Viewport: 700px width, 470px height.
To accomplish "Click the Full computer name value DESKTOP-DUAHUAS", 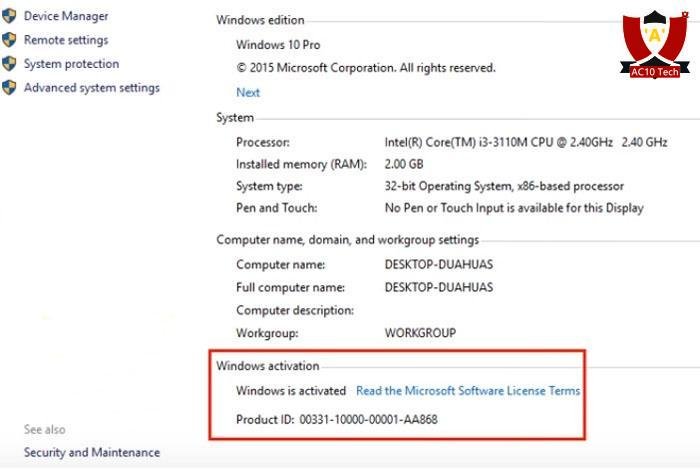I will pyautogui.click(x=439, y=287).
